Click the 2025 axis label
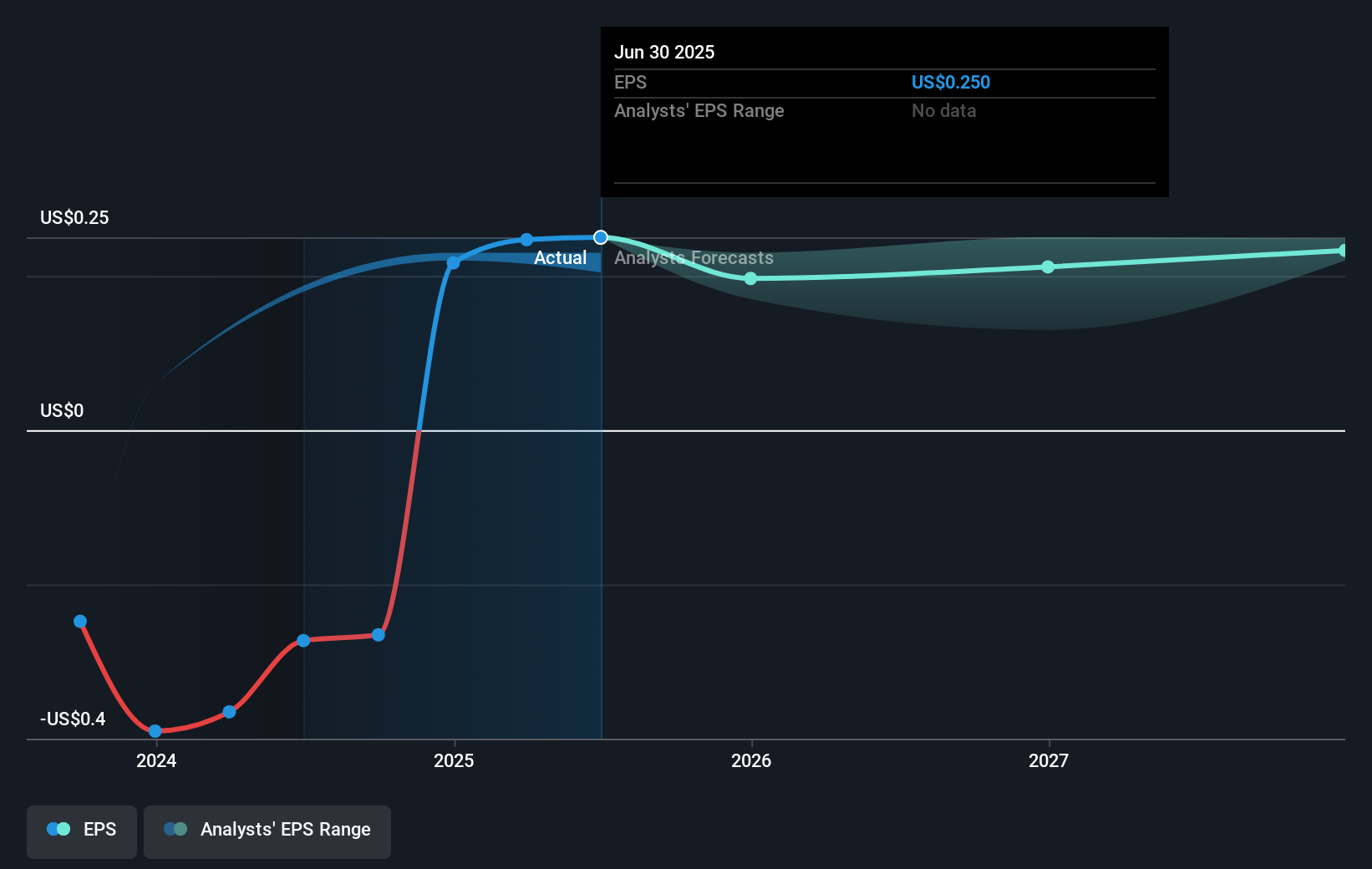This screenshot has width=1372, height=869. point(453,761)
